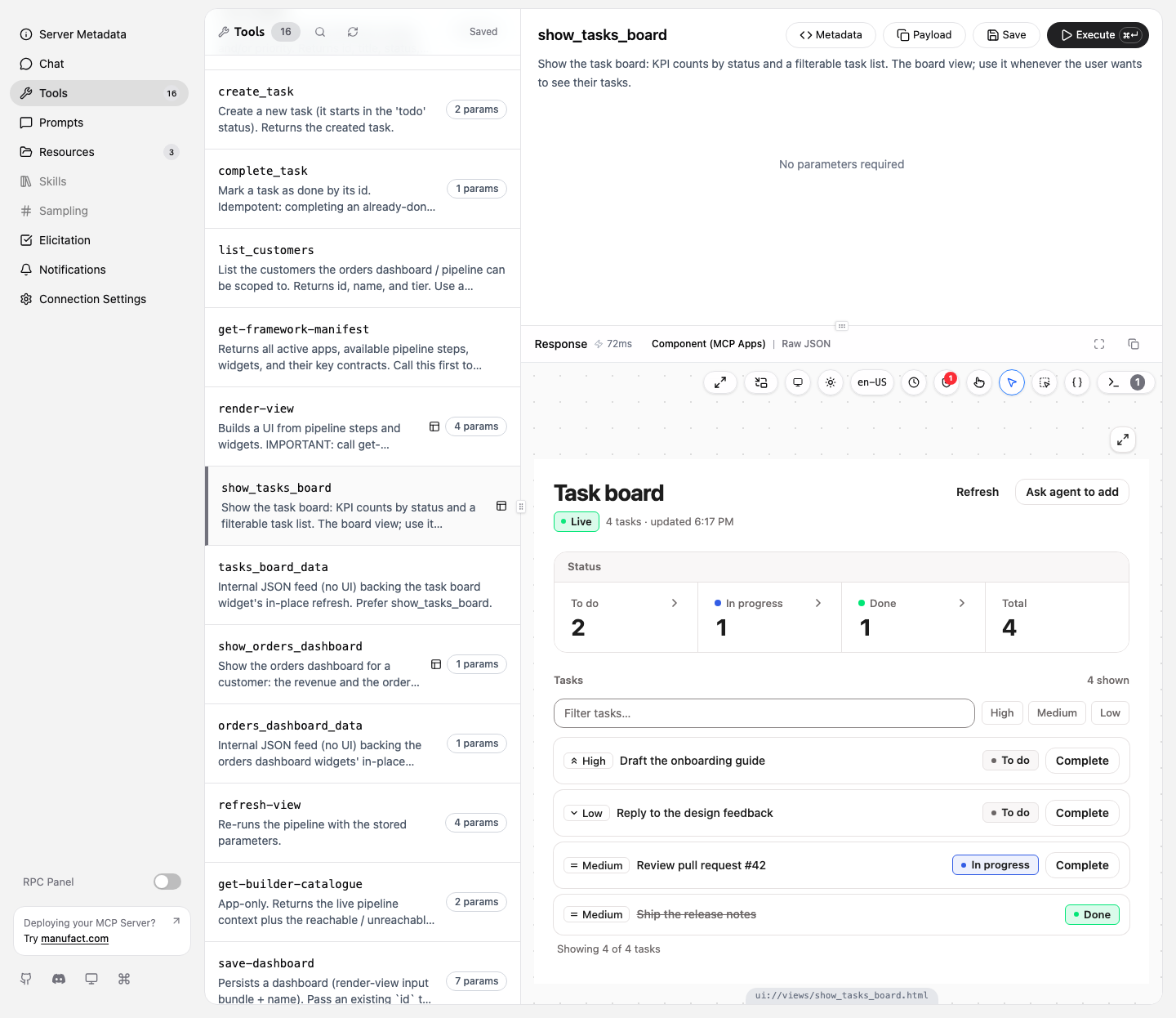Click the Discord icon in sidebar footer
Viewport: 1176px width, 1018px height.
coord(59,979)
